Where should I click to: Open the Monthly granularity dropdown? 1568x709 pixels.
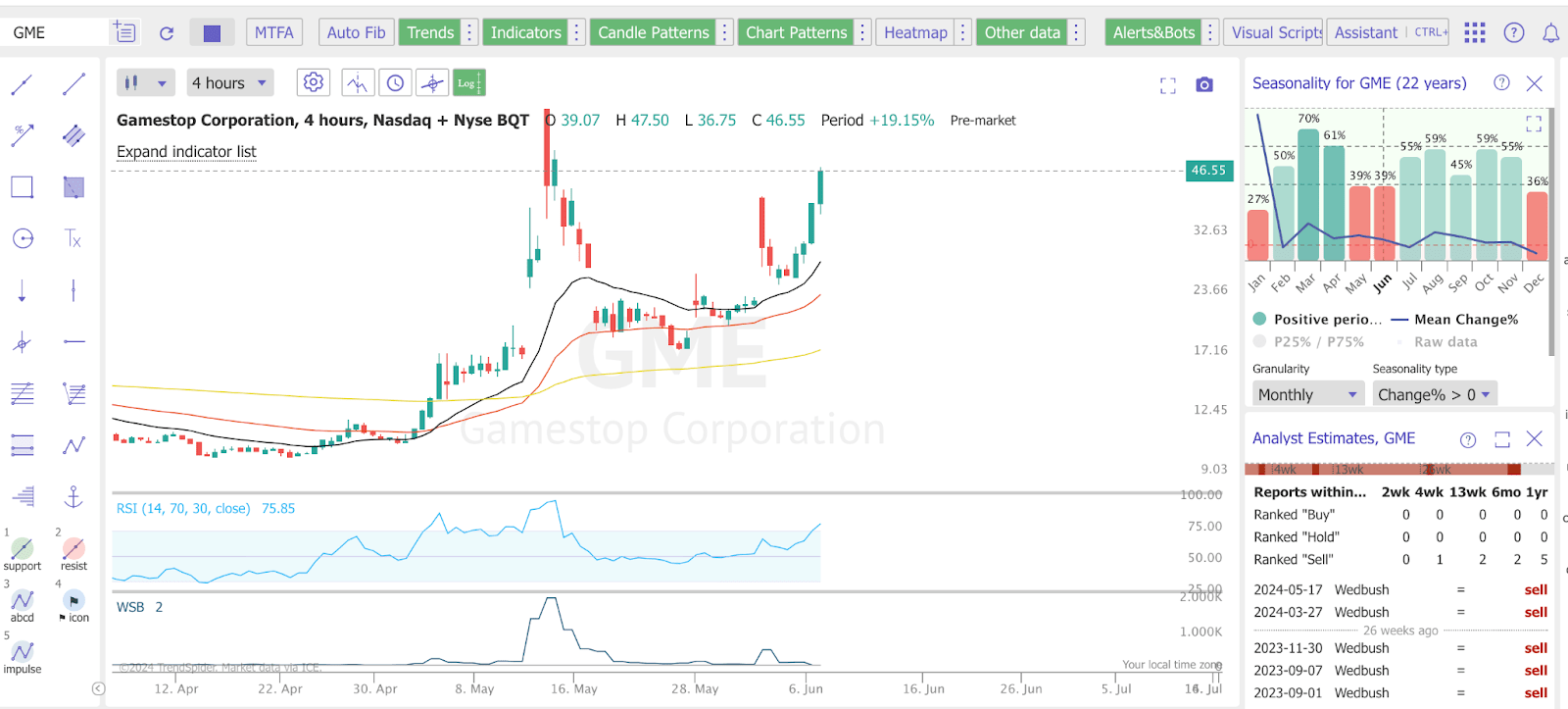click(x=1307, y=394)
